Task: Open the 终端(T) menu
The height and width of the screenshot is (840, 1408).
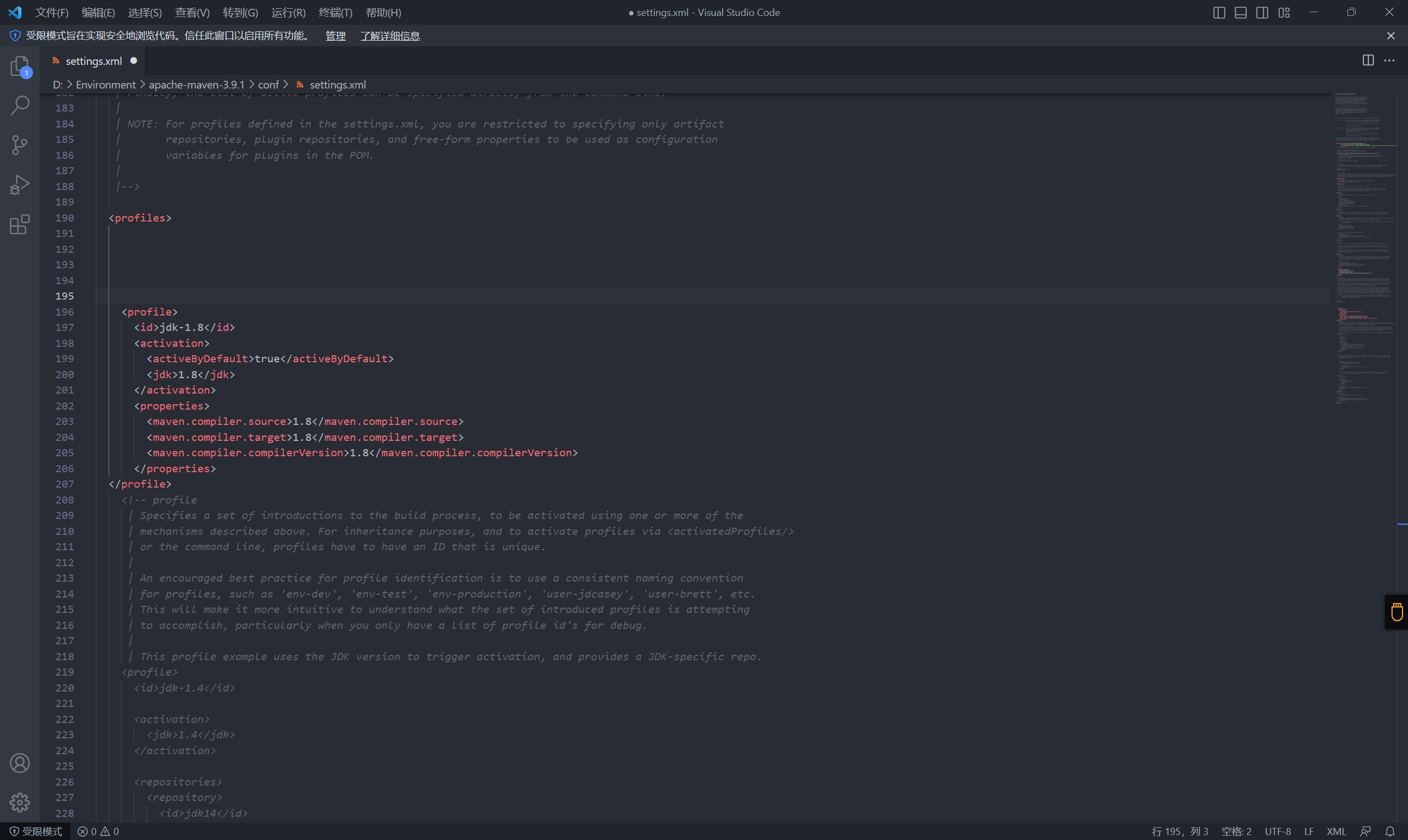Action: coord(335,13)
